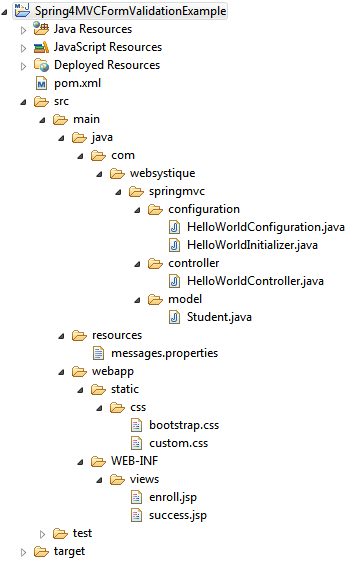Click the configuration folder icon

tap(155, 209)
